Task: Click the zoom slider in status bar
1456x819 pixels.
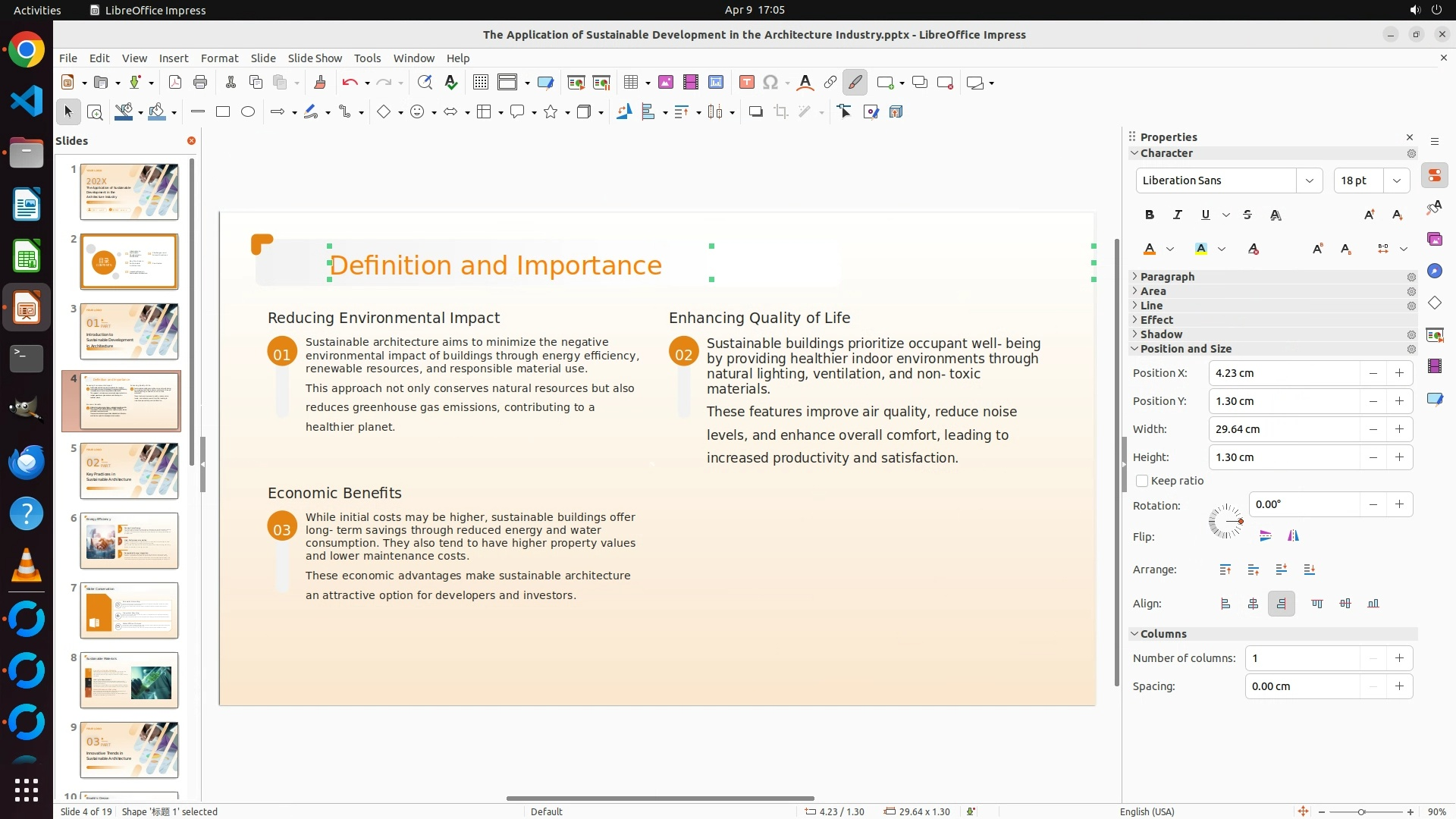Action: (1361, 812)
